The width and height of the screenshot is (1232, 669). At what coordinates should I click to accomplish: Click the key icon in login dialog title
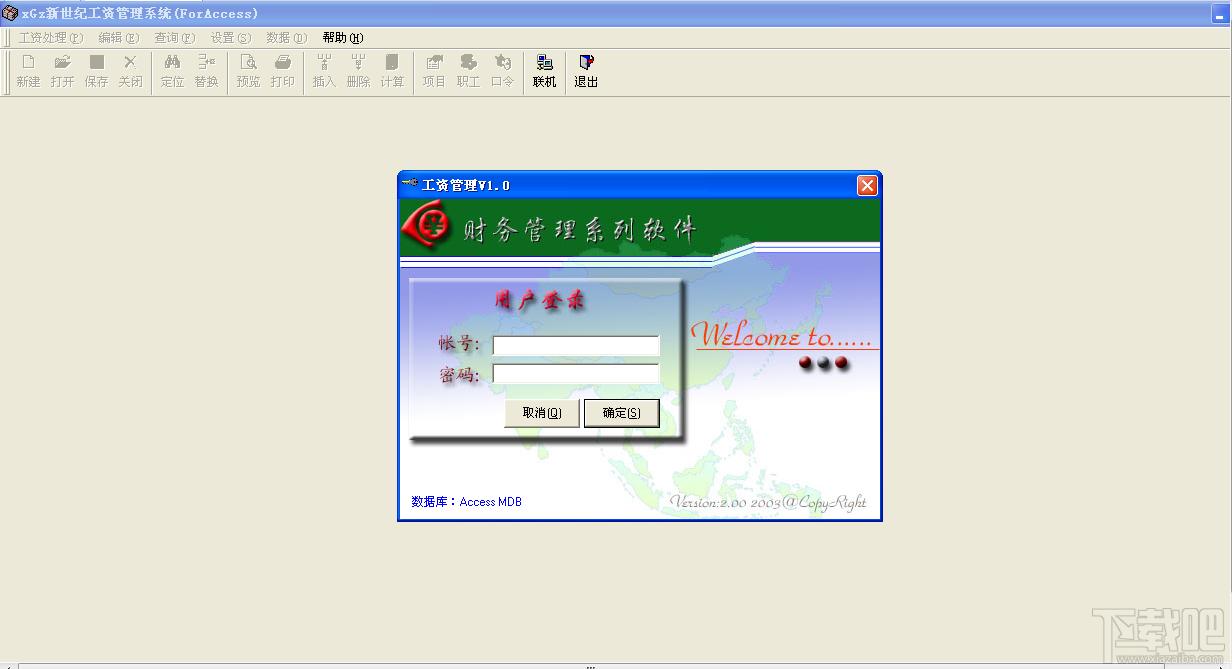pyautogui.click(x=409, y=184)
